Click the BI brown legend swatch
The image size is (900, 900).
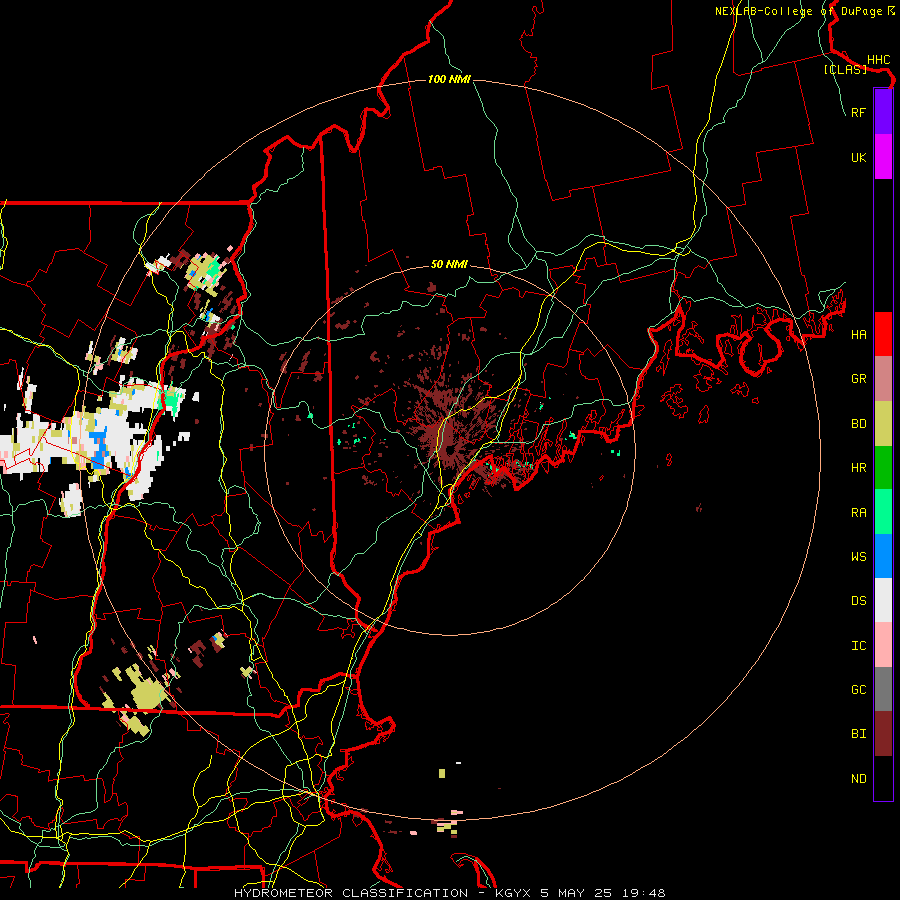pyautogui.click(x=883, y=734)
